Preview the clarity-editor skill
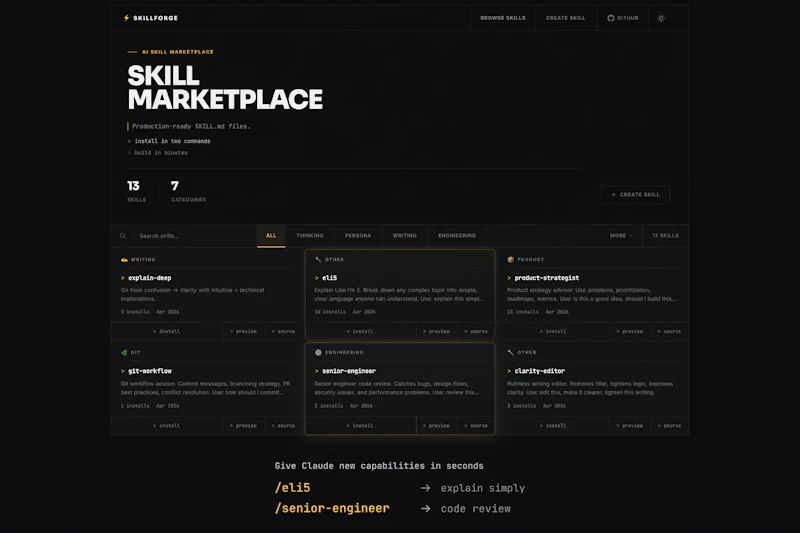The image size is (800, 533). [630, 425]
